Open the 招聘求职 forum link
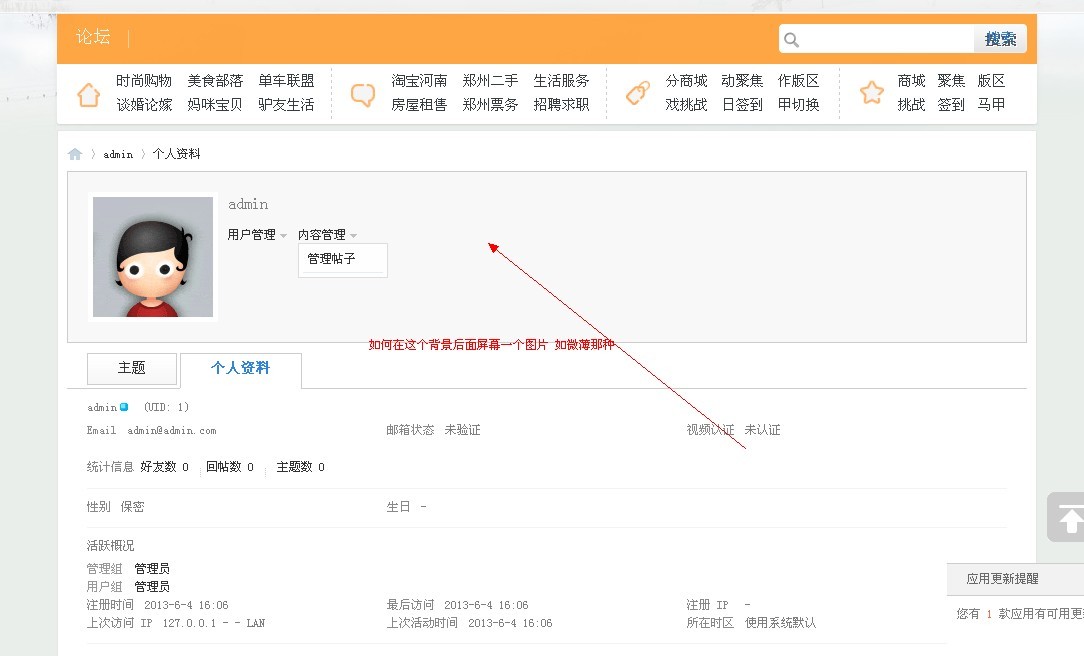Viewport: 1084px width, 656px height. coord(562,104)
